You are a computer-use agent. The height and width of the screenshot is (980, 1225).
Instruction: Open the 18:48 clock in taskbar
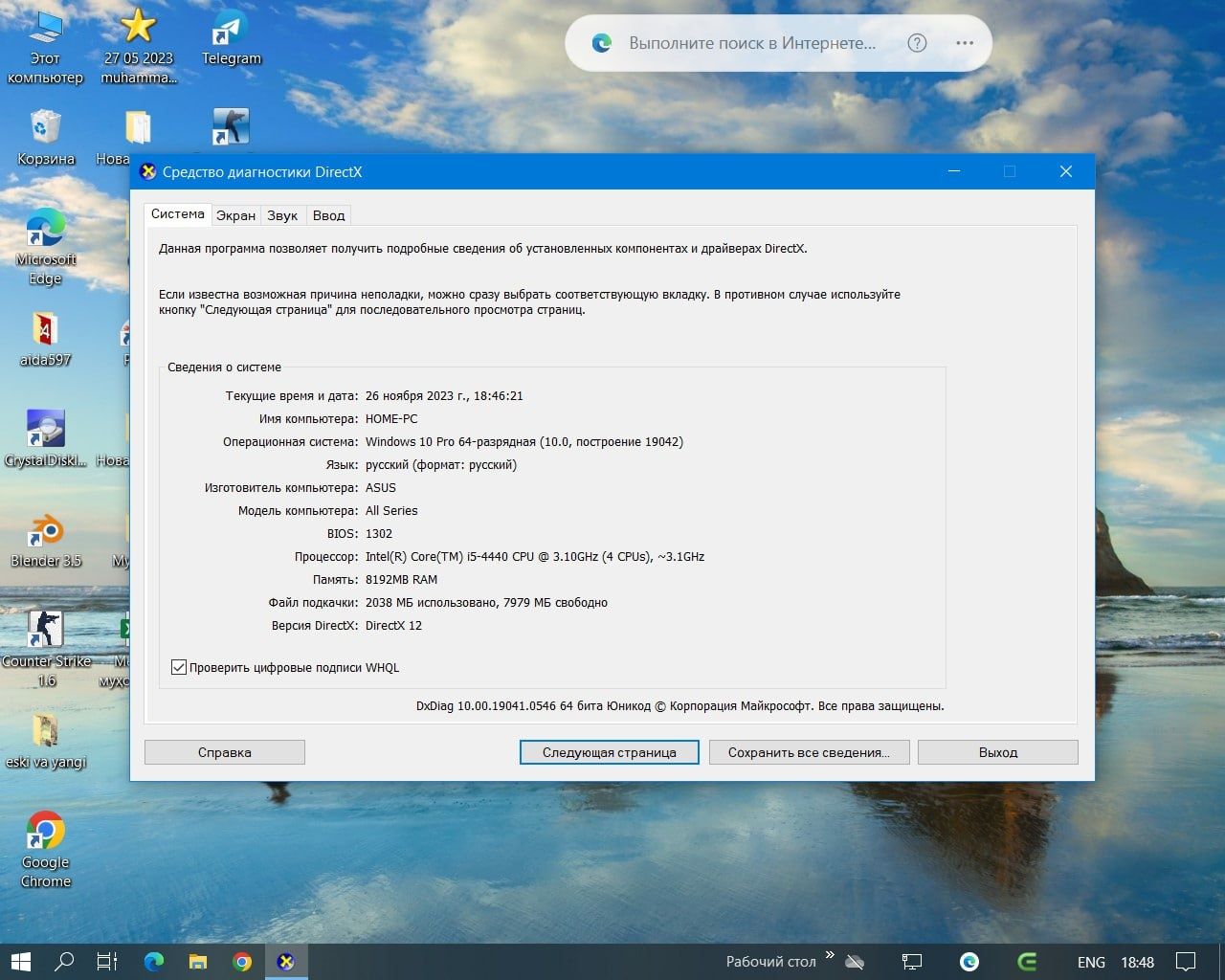1138,962
